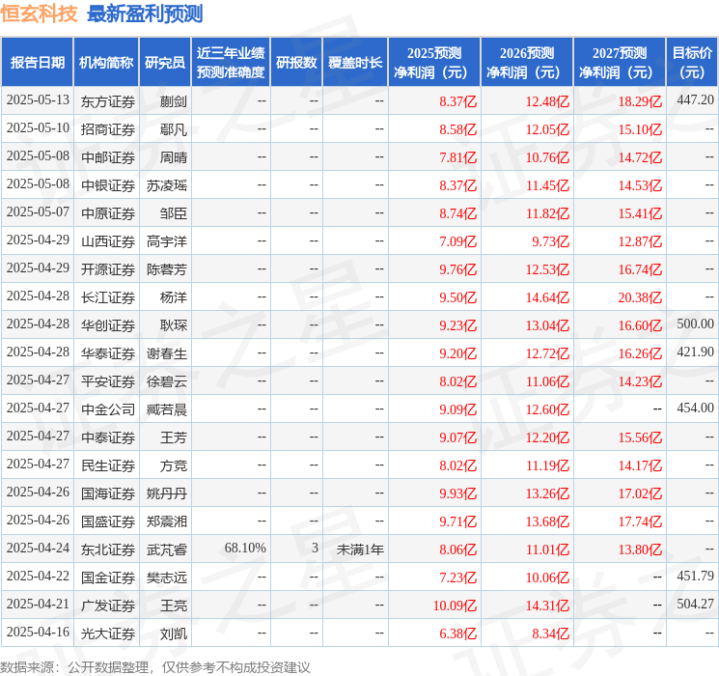This screenshot has width=719, height=676.
Task: Click the 招商证券 institution cell
Action: [x=108, y=129]
